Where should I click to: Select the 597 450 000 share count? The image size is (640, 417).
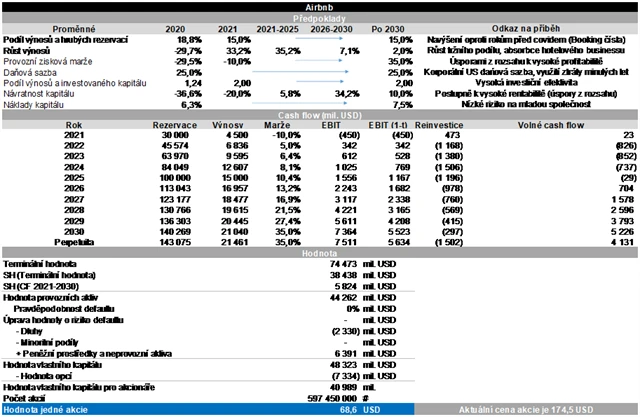point(332,399)
